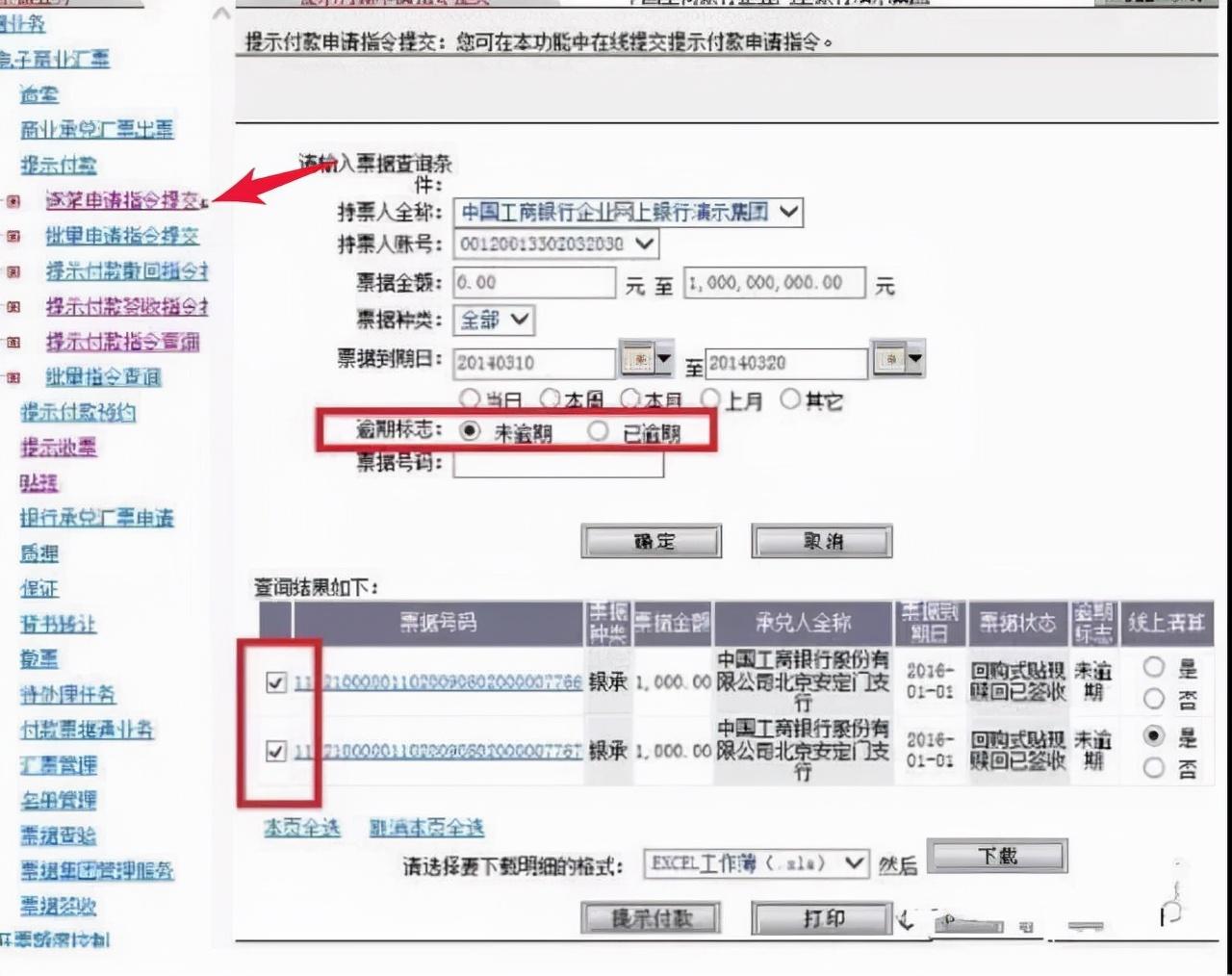Open the 票据种类 dropdown showing 全部

pos(519,321)
